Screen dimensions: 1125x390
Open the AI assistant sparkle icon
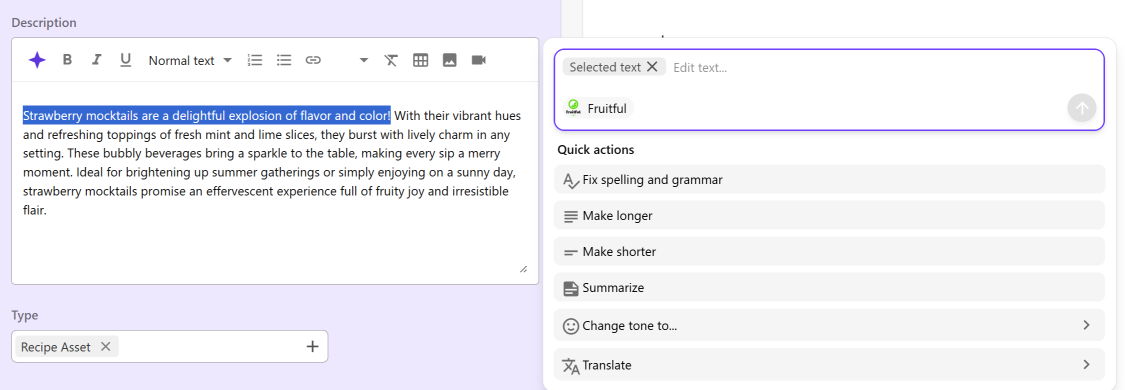coord(37,60)
